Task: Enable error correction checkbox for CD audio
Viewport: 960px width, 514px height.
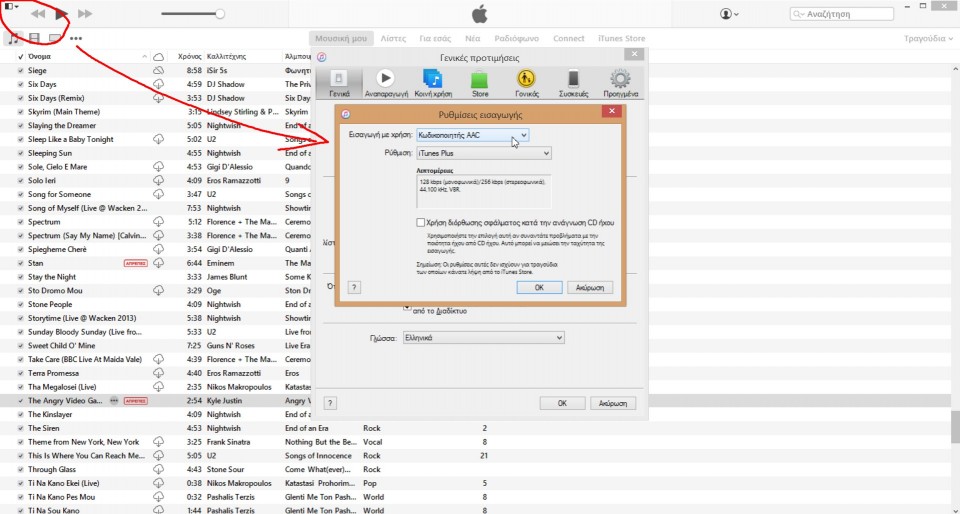Action: (421, 223)
